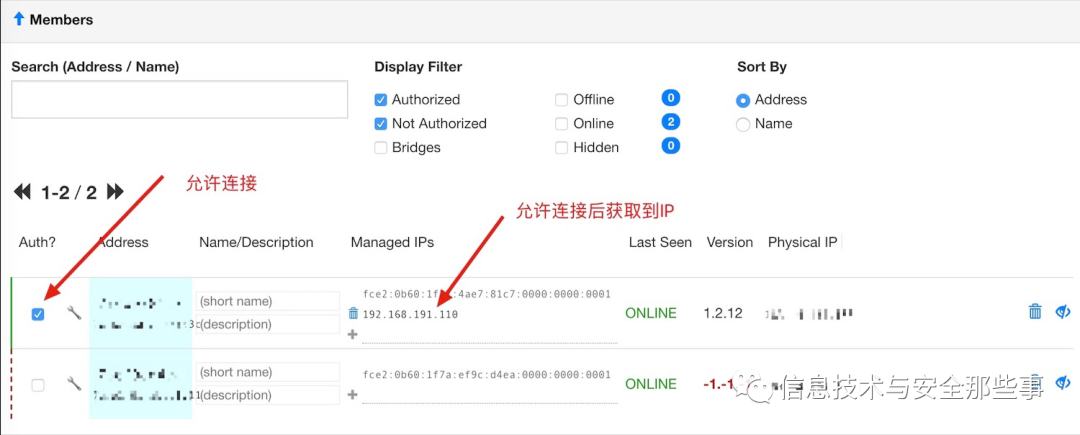Viewport: 1080px width, 435px height.
Task: Go to next members page
Action: click(115, 191)
